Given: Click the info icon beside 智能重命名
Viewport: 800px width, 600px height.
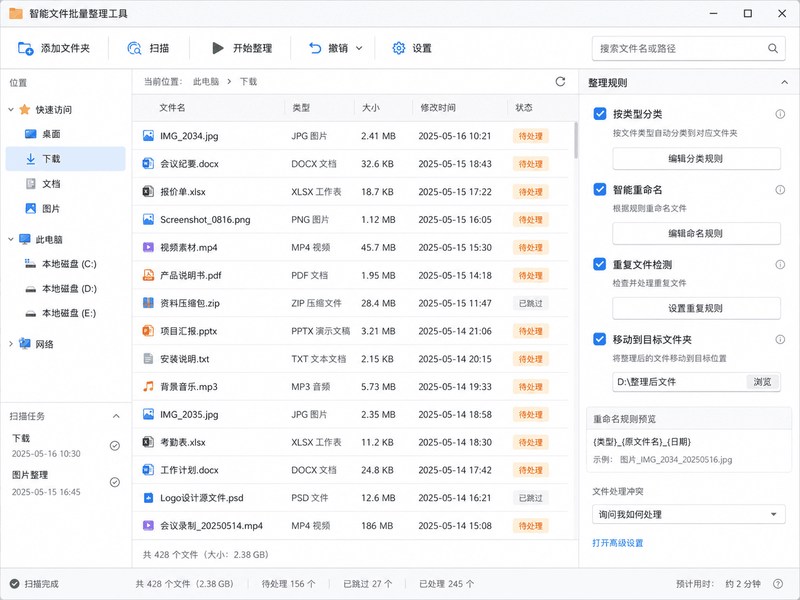Looking at the screenshot, I should (780, 190).
